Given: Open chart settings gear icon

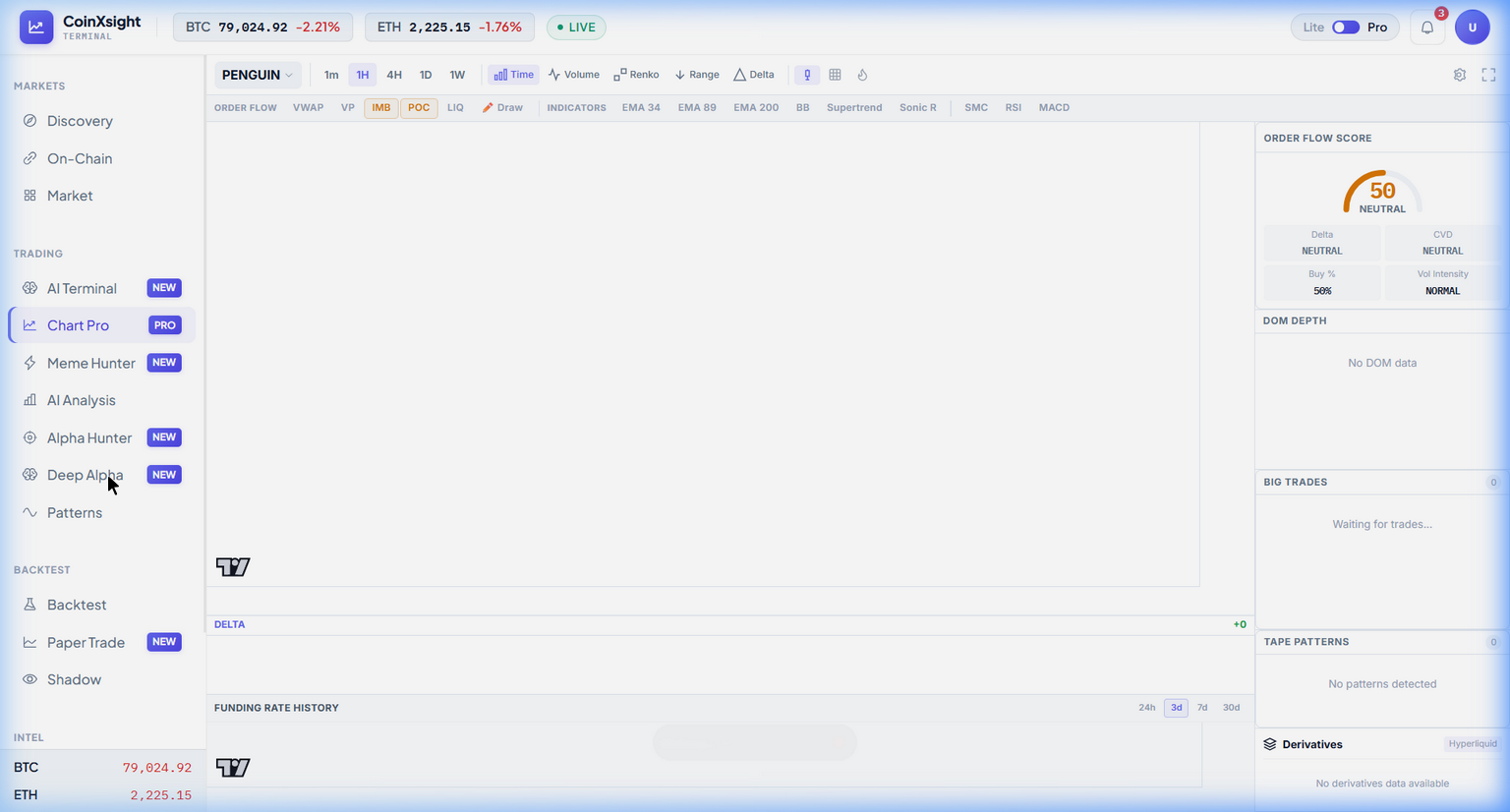Looking at the screenshot, I should click(x=1460, y=75).
